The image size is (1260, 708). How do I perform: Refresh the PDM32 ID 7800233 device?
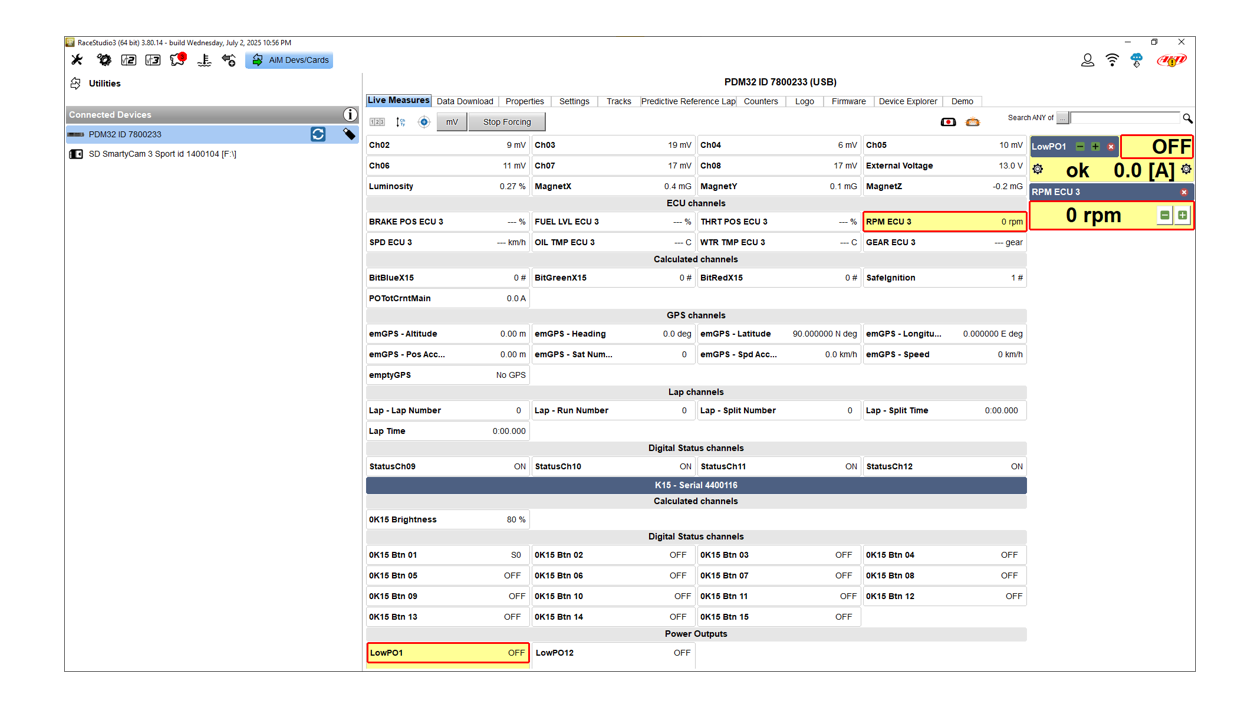coord(318,134)
